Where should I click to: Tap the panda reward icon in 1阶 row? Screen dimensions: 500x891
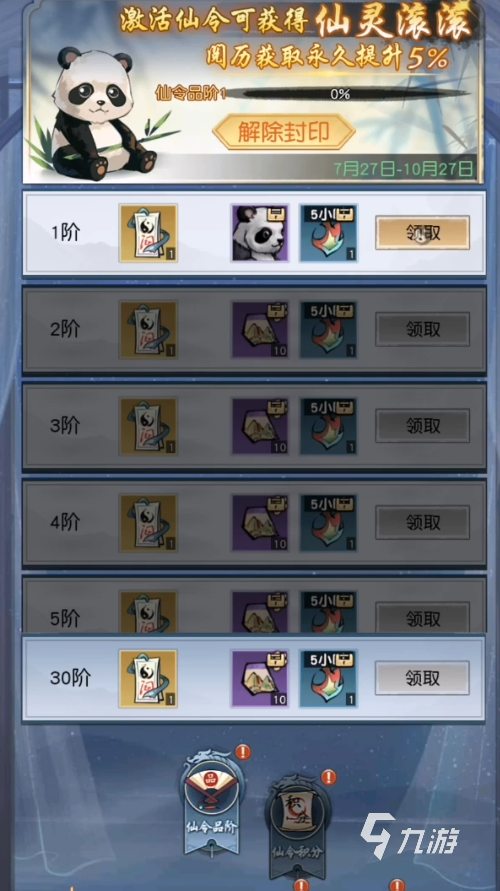(260, 233)
